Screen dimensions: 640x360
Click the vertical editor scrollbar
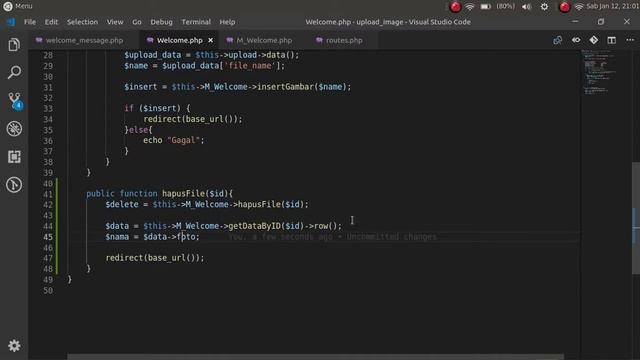pyautogui.click(x=636, y=218)
